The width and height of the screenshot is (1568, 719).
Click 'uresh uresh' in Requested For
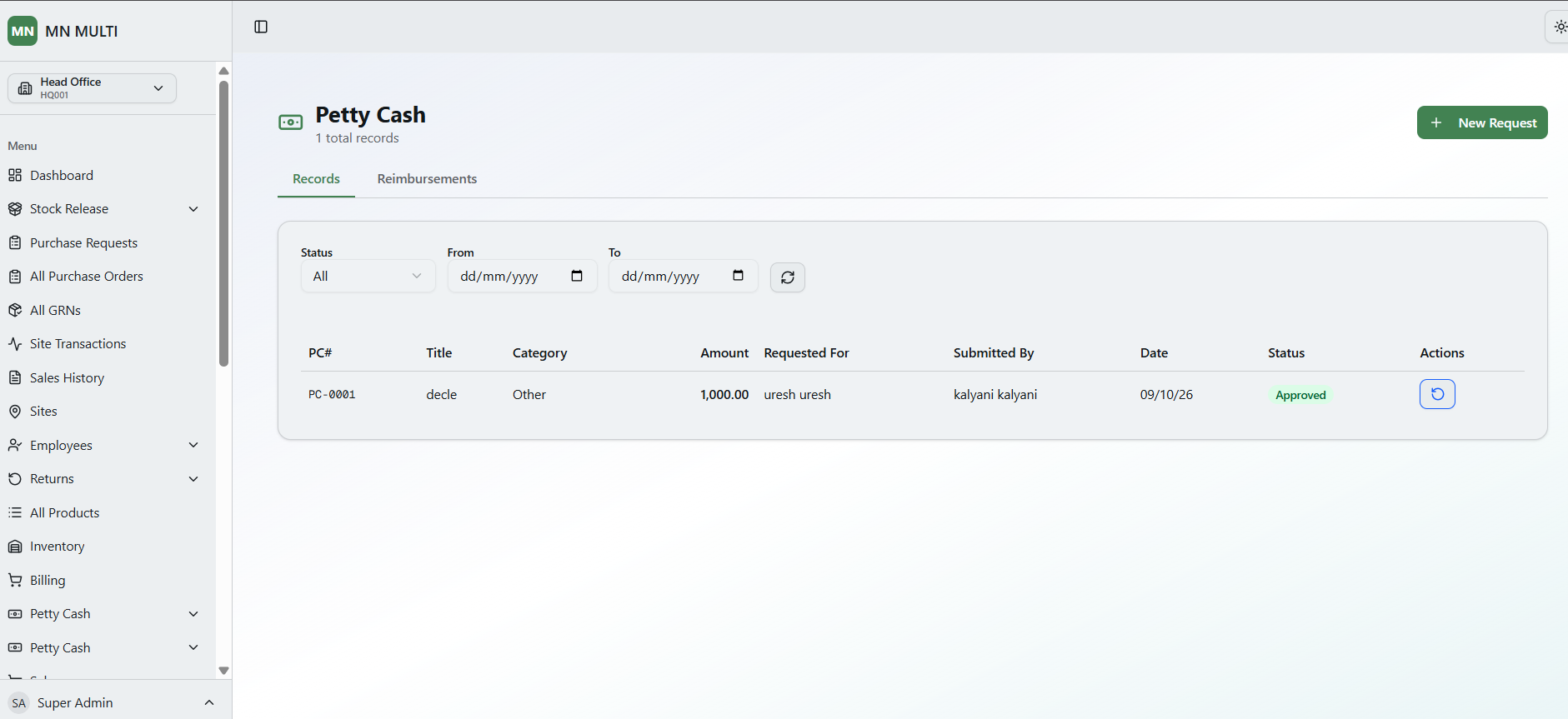797,395
